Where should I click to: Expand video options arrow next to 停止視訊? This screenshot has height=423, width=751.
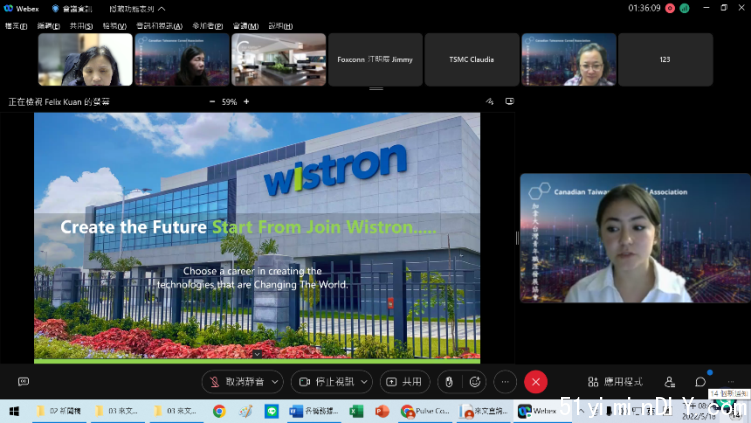(x=364, y=382)
